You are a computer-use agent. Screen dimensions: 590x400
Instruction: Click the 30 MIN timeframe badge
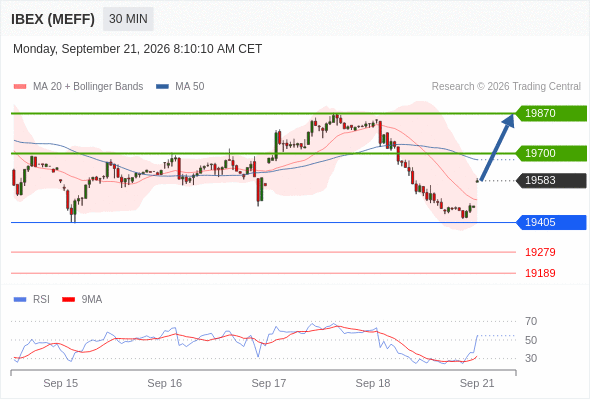(128, 19)
